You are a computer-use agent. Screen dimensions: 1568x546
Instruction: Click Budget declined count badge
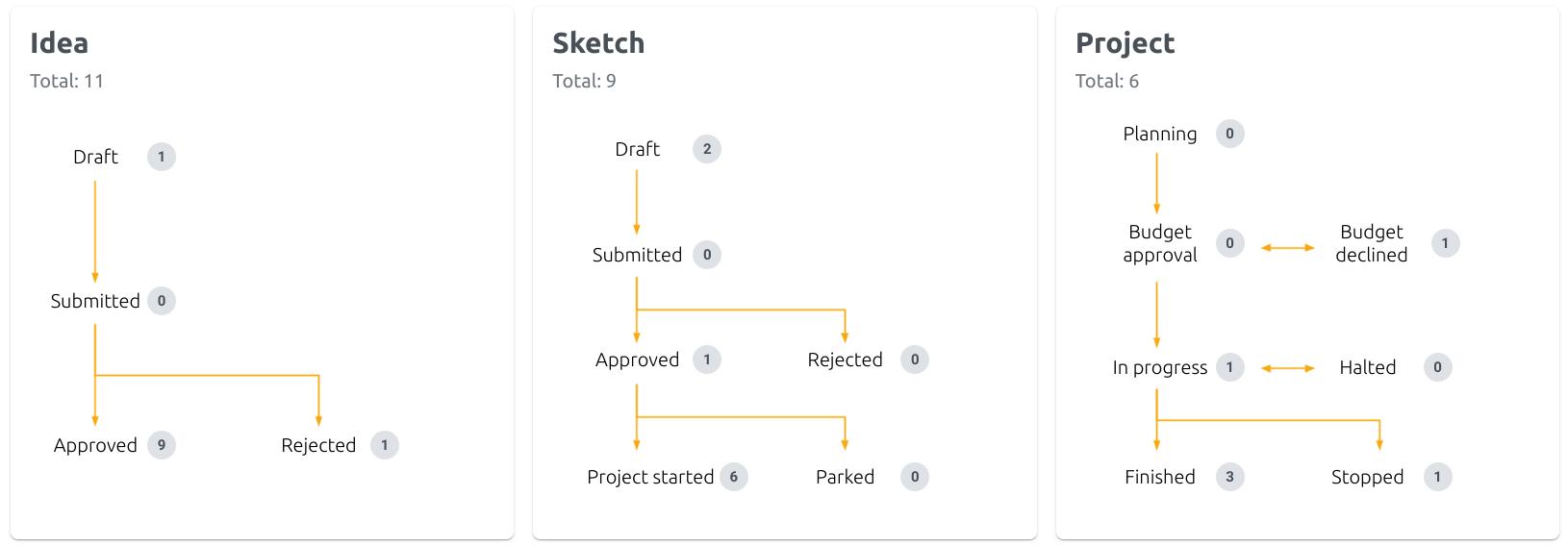click(1445, 243)
